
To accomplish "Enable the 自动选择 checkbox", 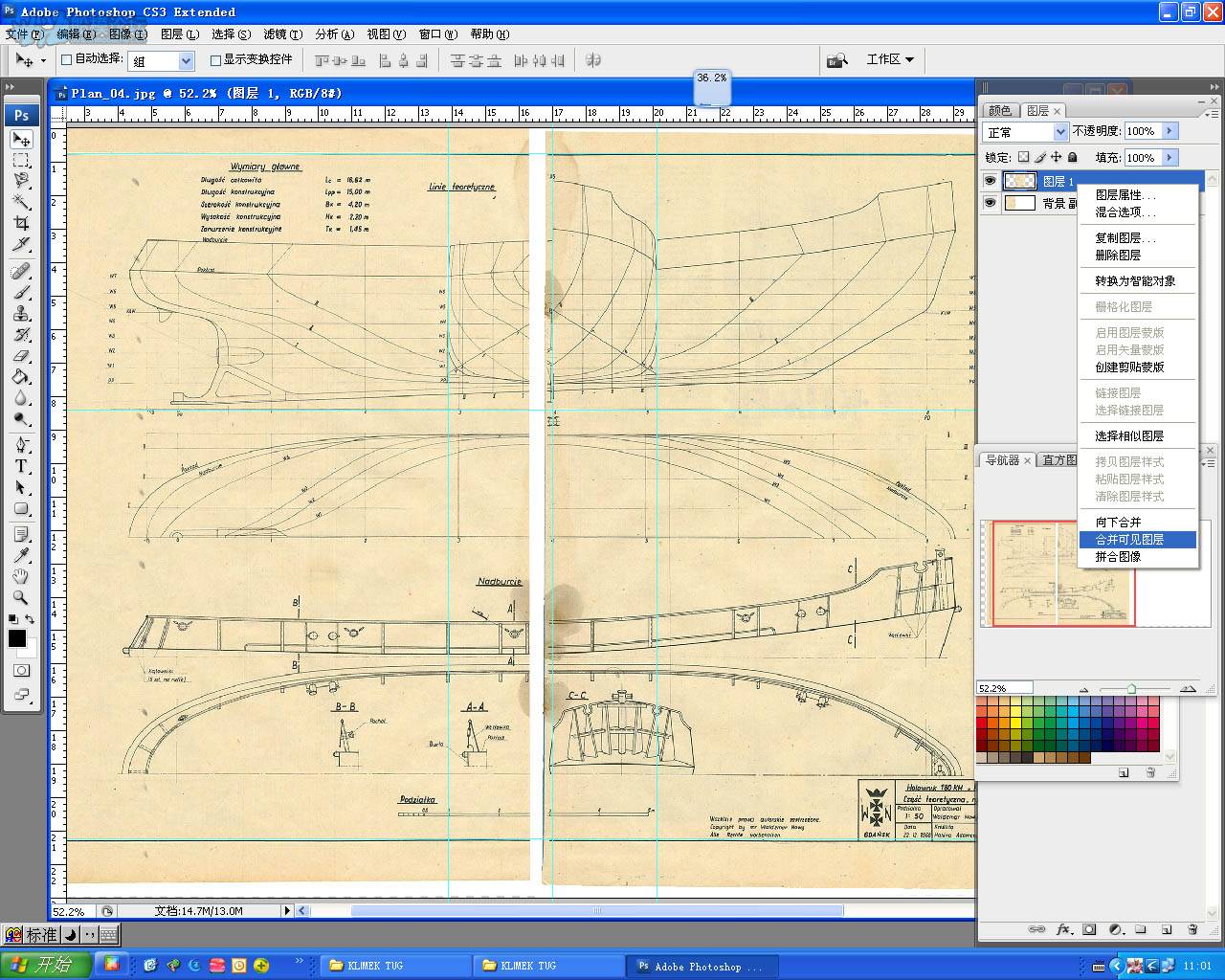I will tap(67, 59).
